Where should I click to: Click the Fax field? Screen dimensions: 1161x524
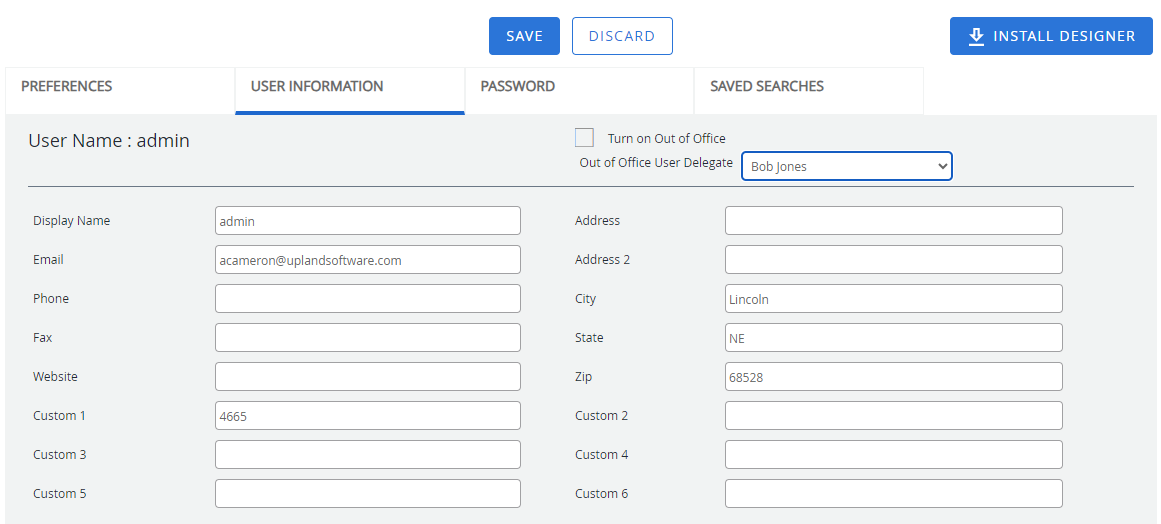[x=367, y=338]
